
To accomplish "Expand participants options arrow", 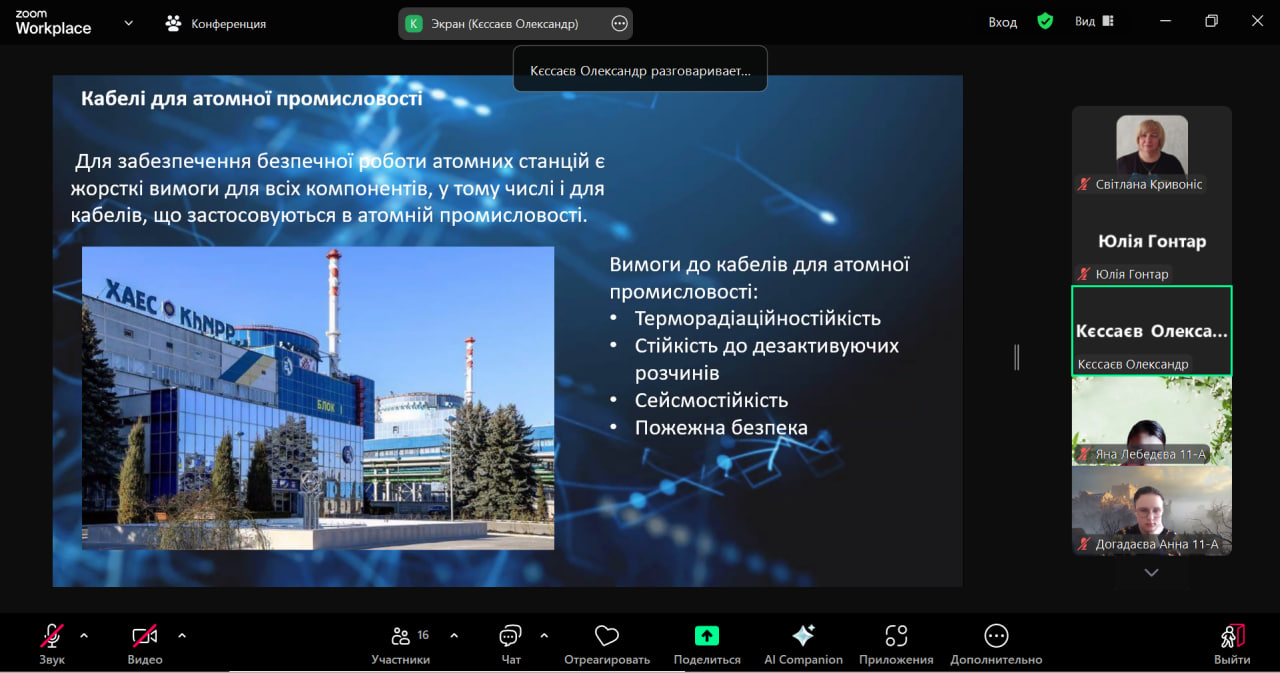I will coord(454,635).
